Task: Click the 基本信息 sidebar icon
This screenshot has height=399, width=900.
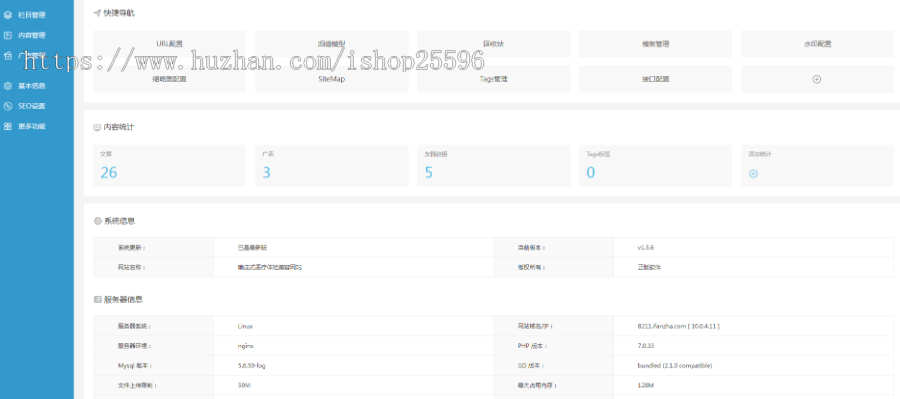Action: 7,86
